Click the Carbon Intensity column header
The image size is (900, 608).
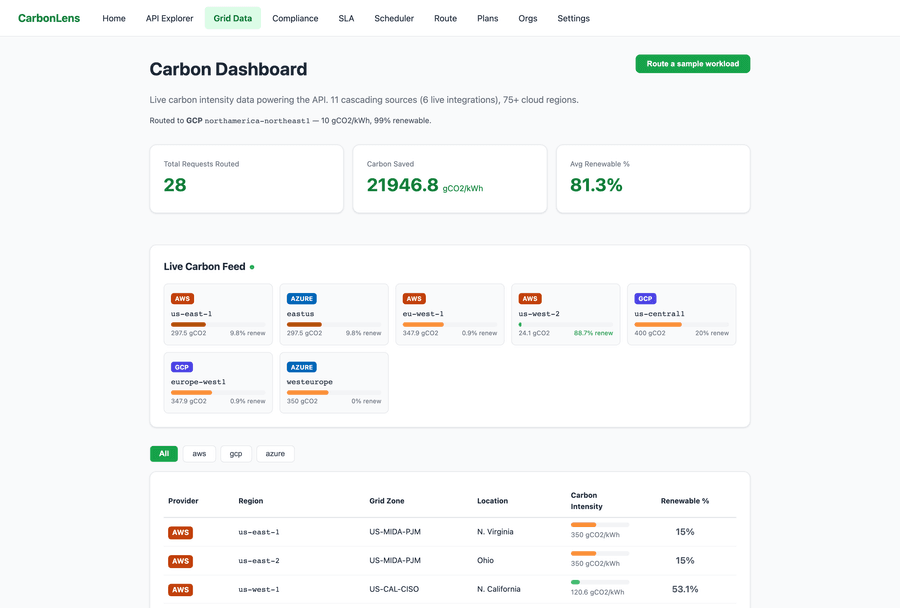click(587, 501)
